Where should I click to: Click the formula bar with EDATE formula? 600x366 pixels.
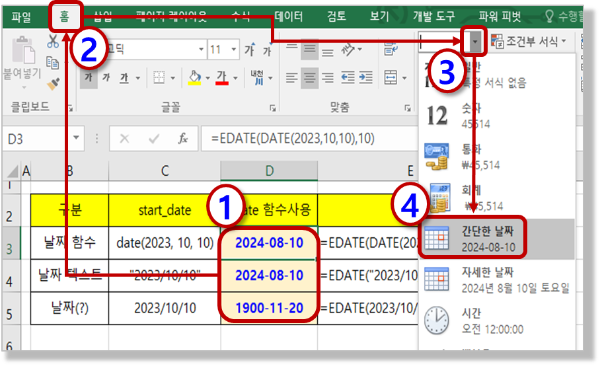click(x=309, y=139)
